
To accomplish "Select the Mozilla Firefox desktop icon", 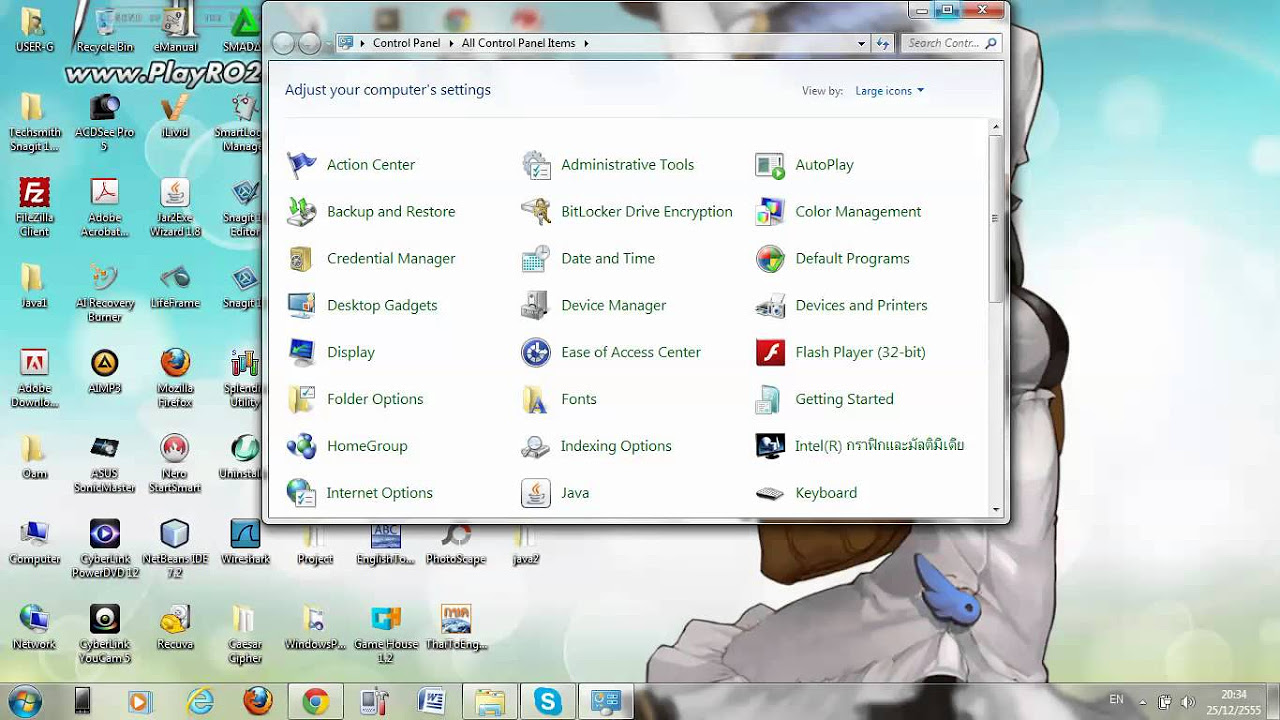I will (x=175, y=378).
